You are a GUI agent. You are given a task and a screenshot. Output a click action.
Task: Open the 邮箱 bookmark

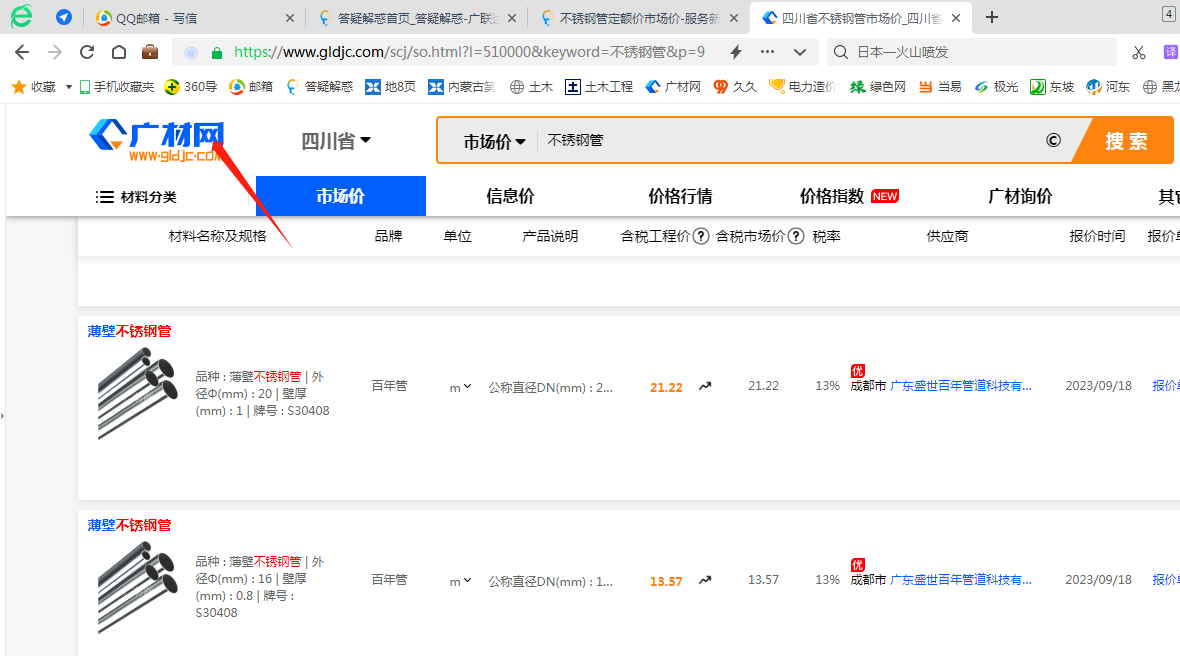pyautogui.click(x=251, y=87)
